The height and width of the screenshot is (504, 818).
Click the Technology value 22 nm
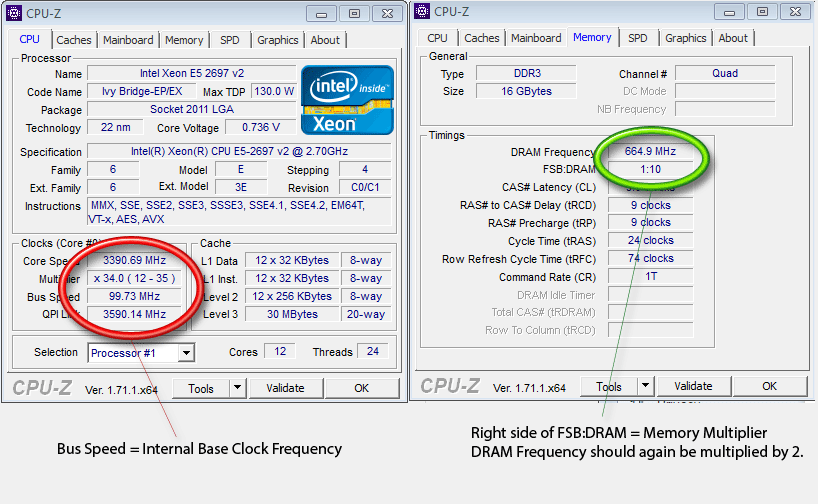(115, 127)
